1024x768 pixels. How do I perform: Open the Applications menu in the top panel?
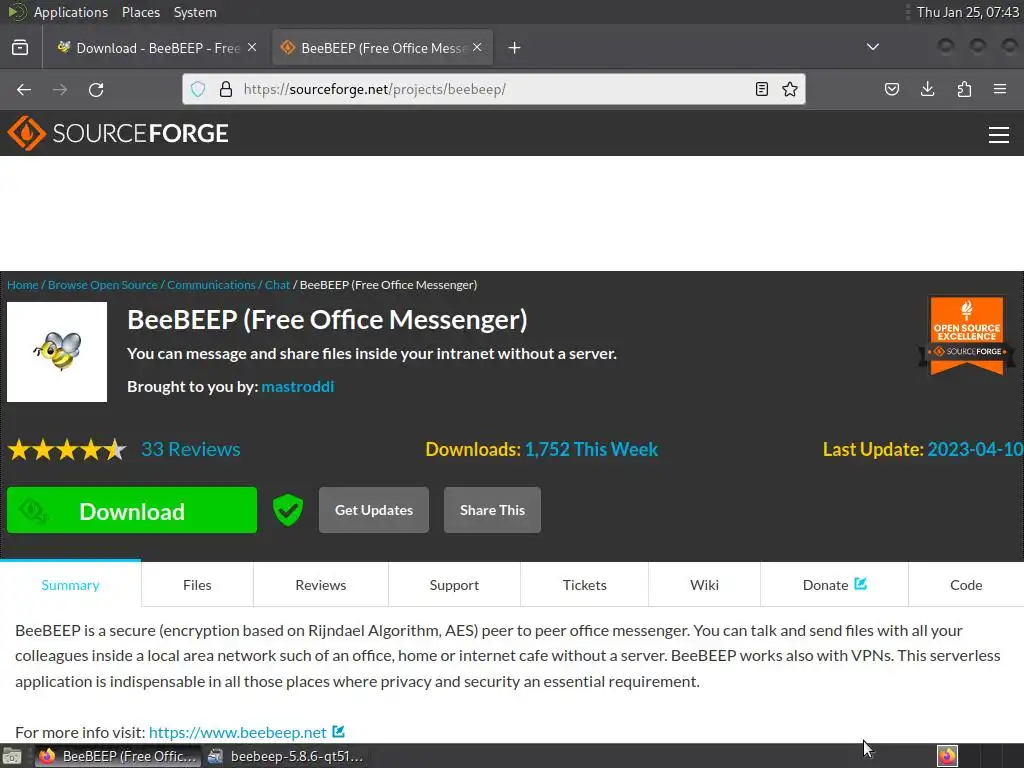tap(71, 12)
